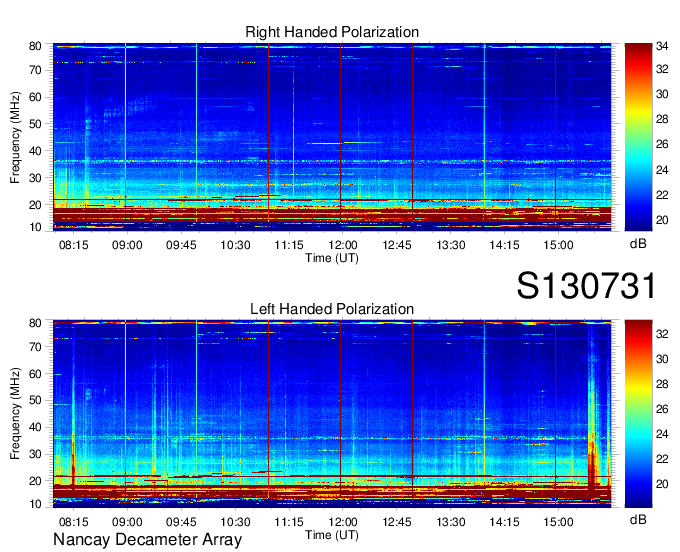Image resolution: width=680 pixels, height=552 pixels.
Task: Click the 50 MHz tick on the top plot
Action: [35, 124]
